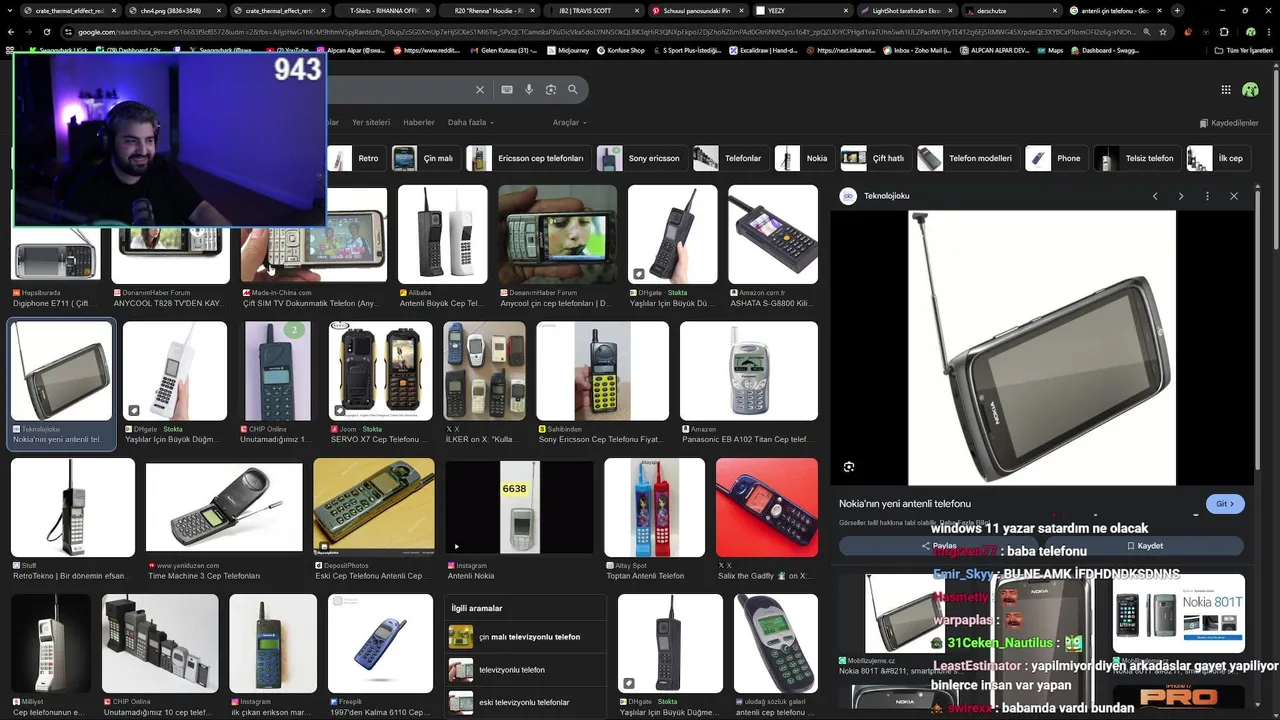Open SERVO X7 Cep Telefonu thumbnail
This screenshot has height=720, width=1280.
381,371
